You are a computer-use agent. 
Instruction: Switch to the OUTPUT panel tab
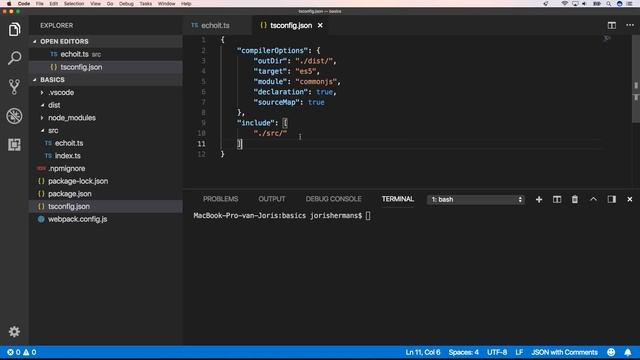tap(271, 199)
